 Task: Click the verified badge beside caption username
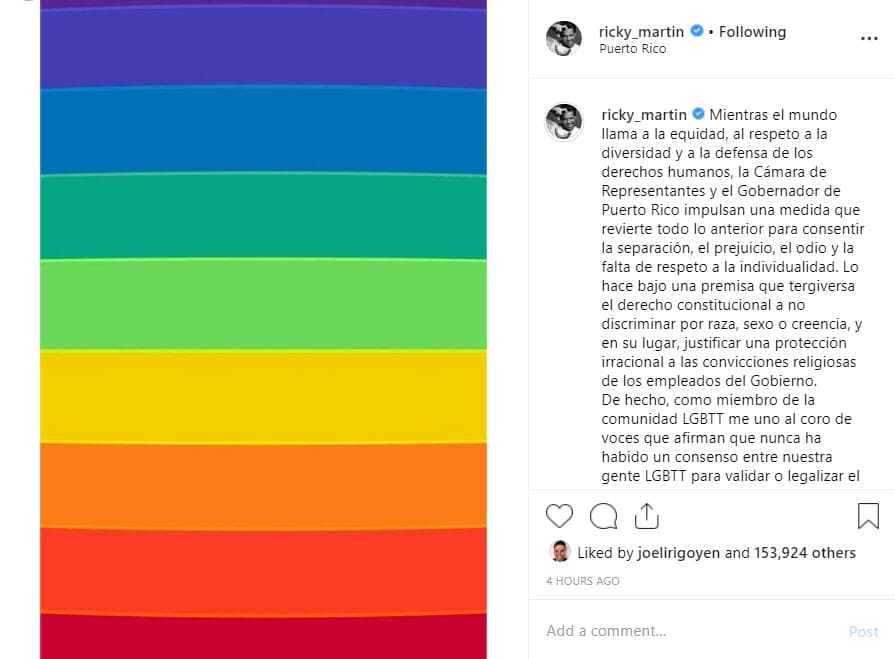(697, 115)
